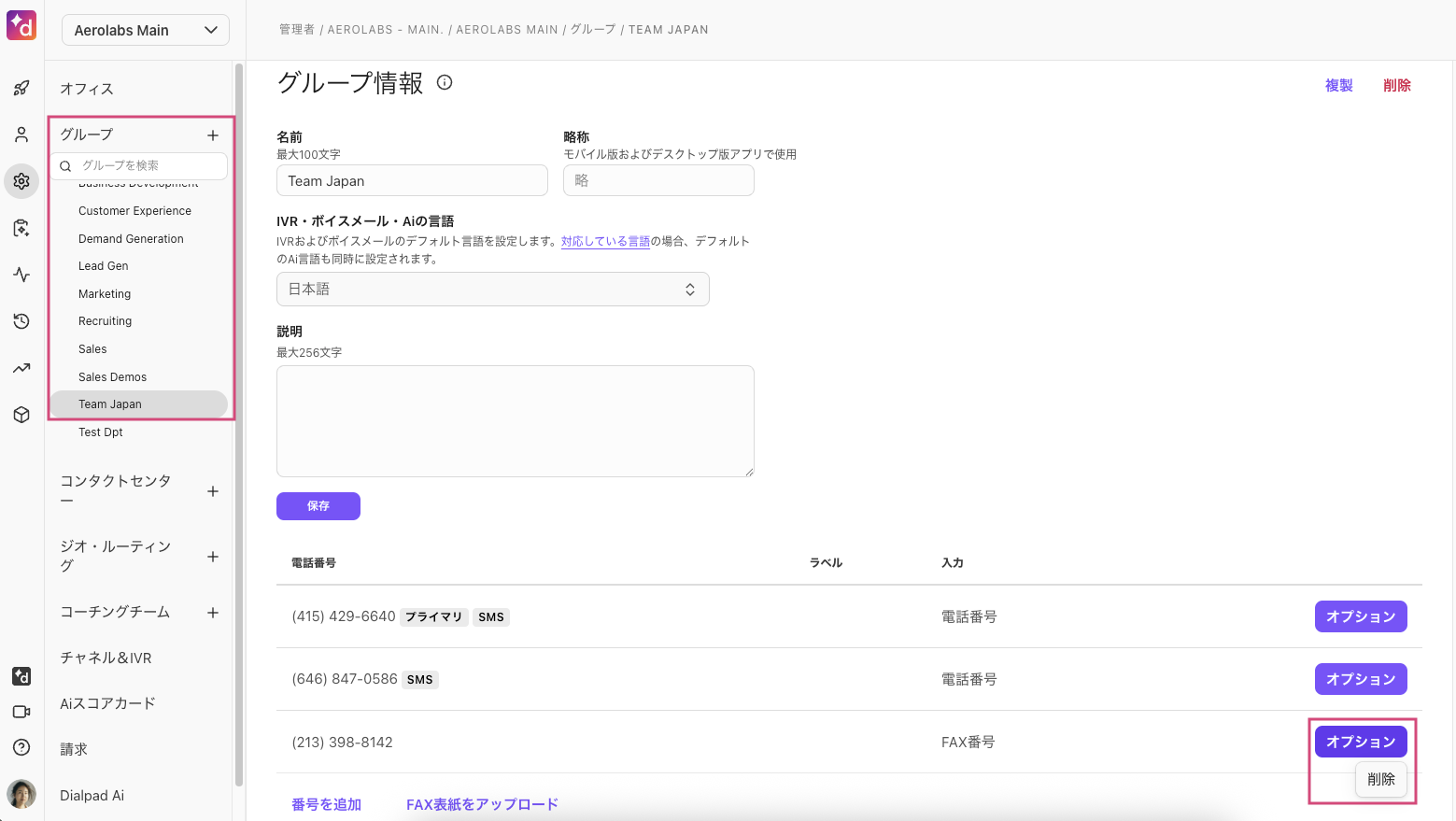Click the 対応している言語 hyperlink
This screenshot has height=821, width=1456.
coord(605,241)
